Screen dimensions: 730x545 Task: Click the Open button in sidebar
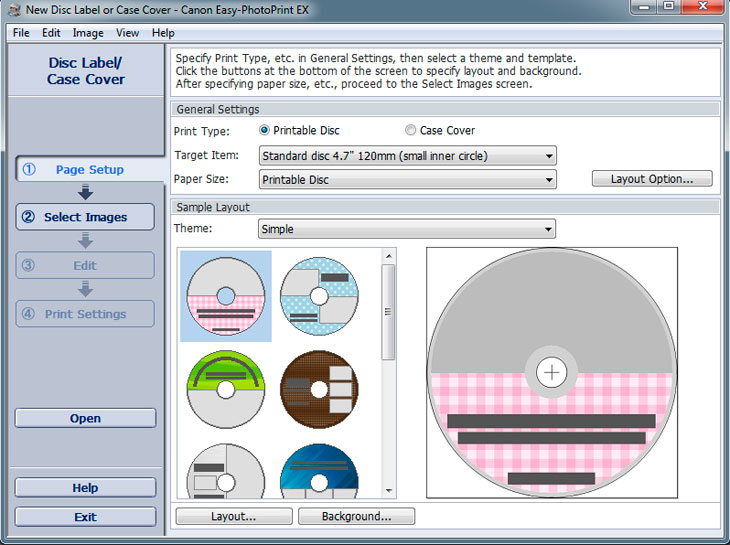pos(85,418)
